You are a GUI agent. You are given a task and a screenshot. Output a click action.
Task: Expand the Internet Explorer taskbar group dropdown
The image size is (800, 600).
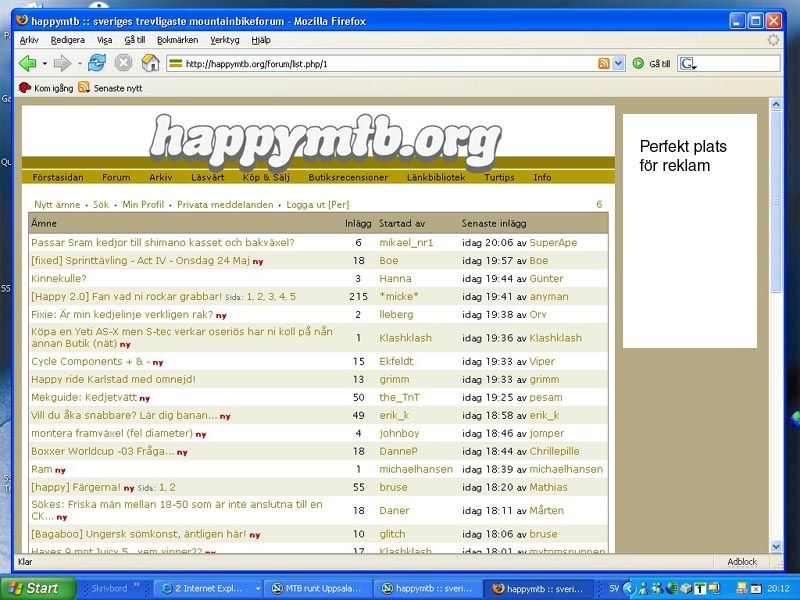258,589
